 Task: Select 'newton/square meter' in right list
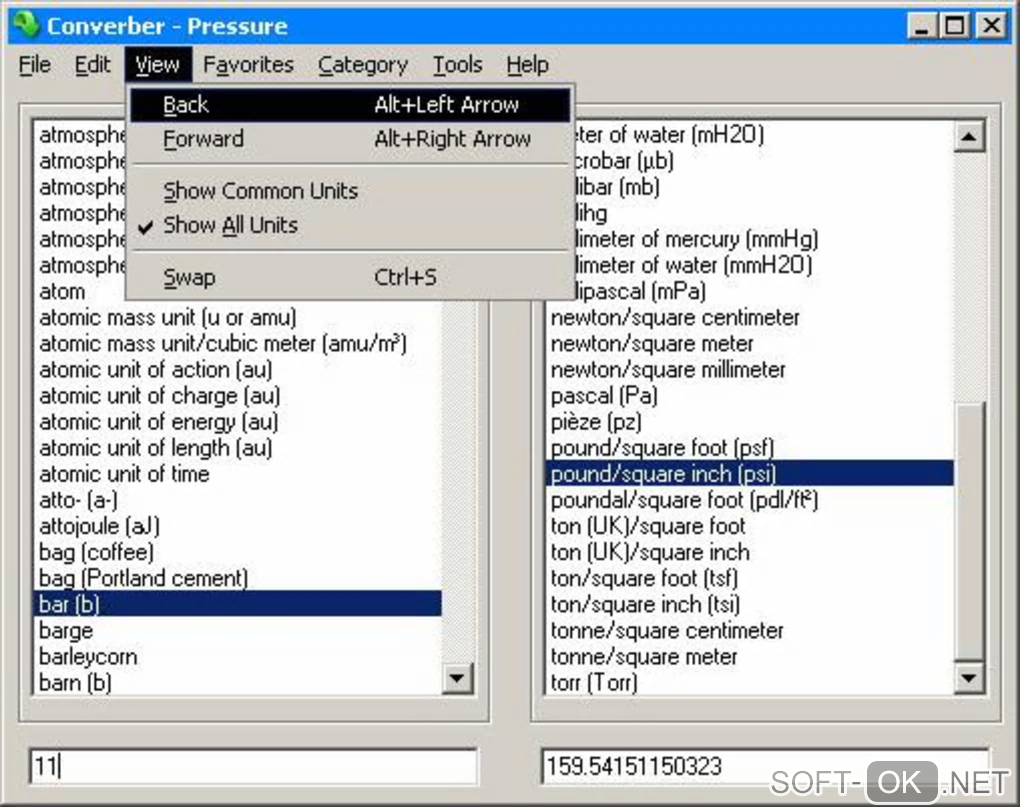[750, 343]
